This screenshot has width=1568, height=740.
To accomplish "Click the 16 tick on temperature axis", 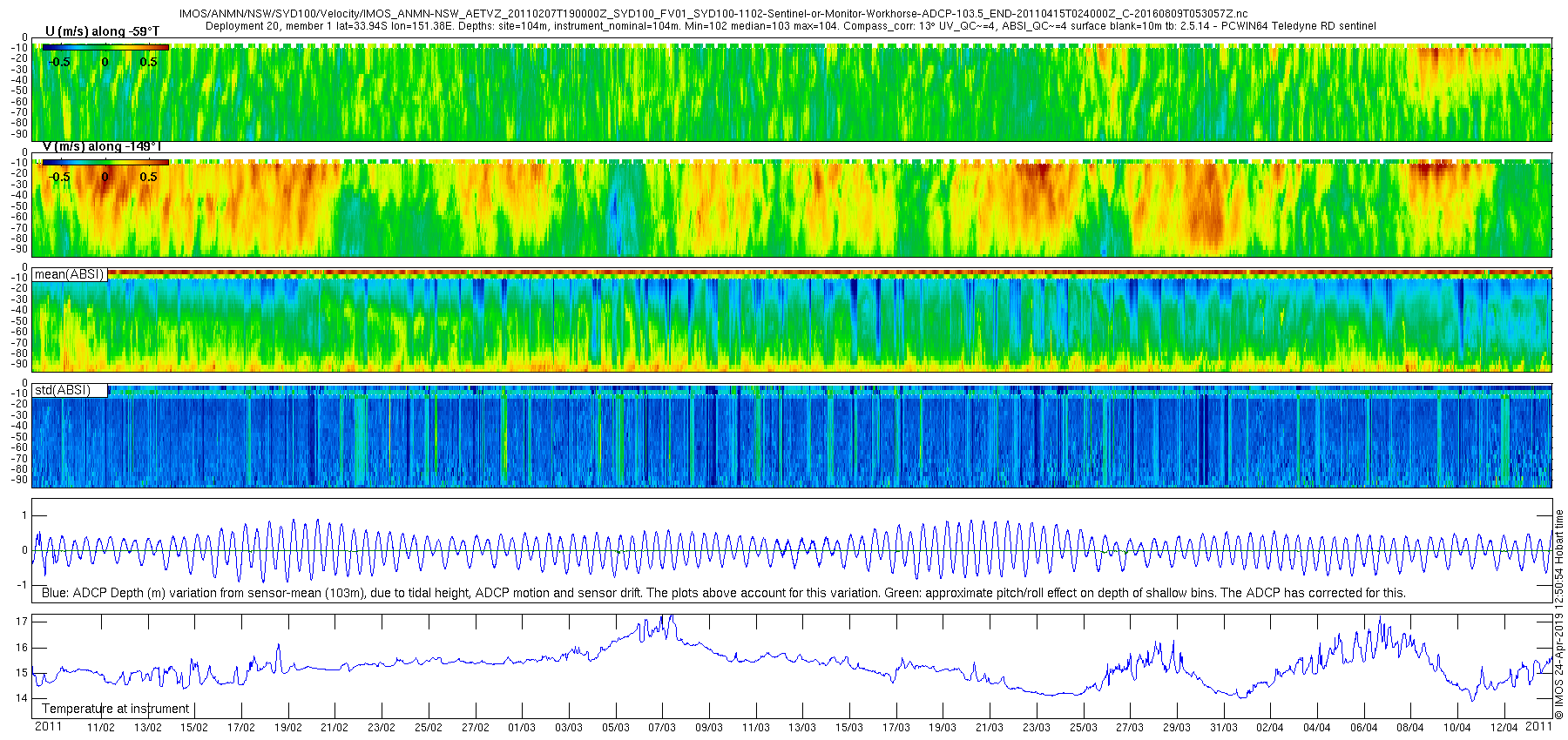I will pos(22,647).
